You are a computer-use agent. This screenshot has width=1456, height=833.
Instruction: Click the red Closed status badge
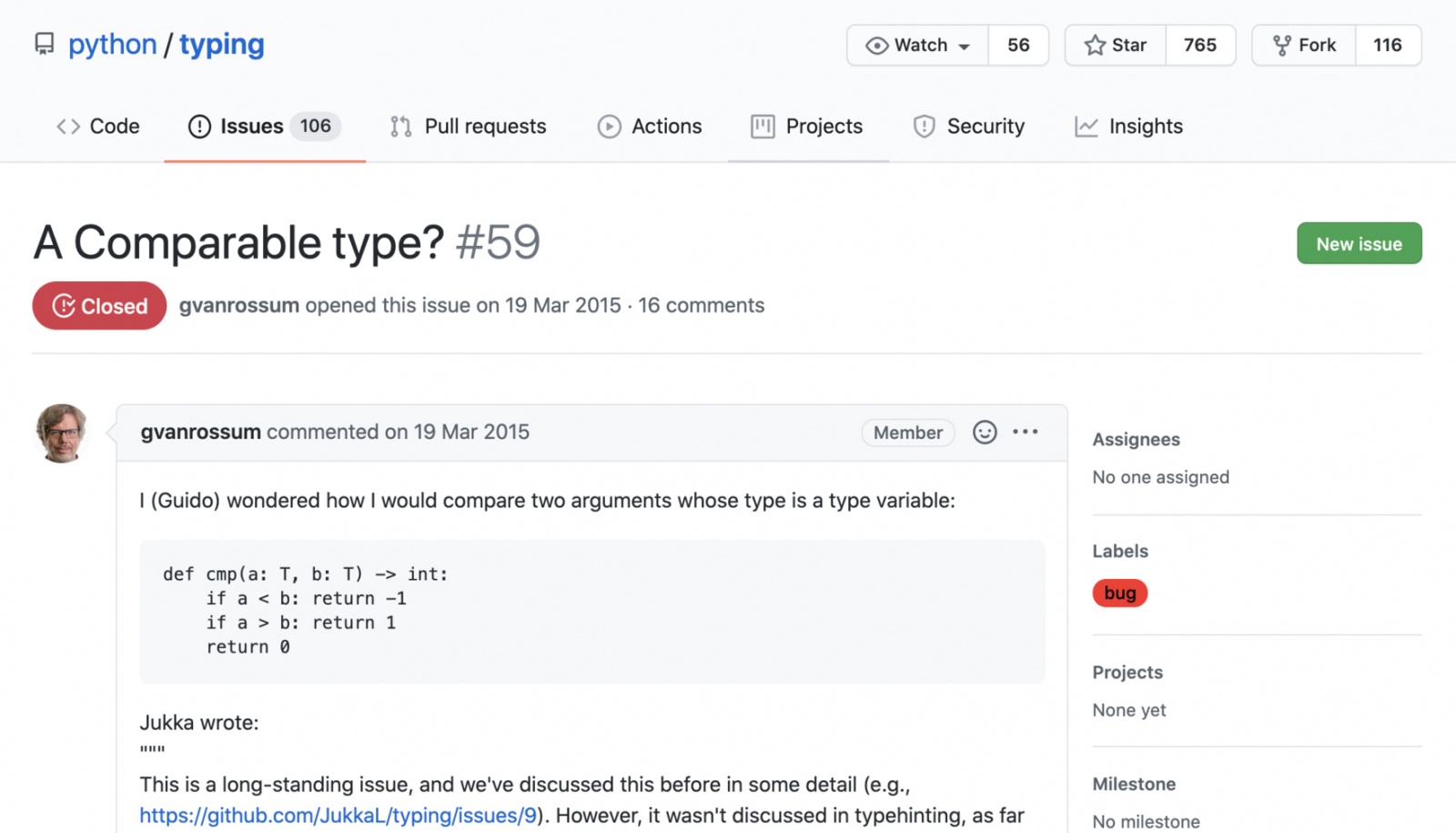[x=99, y=306]
